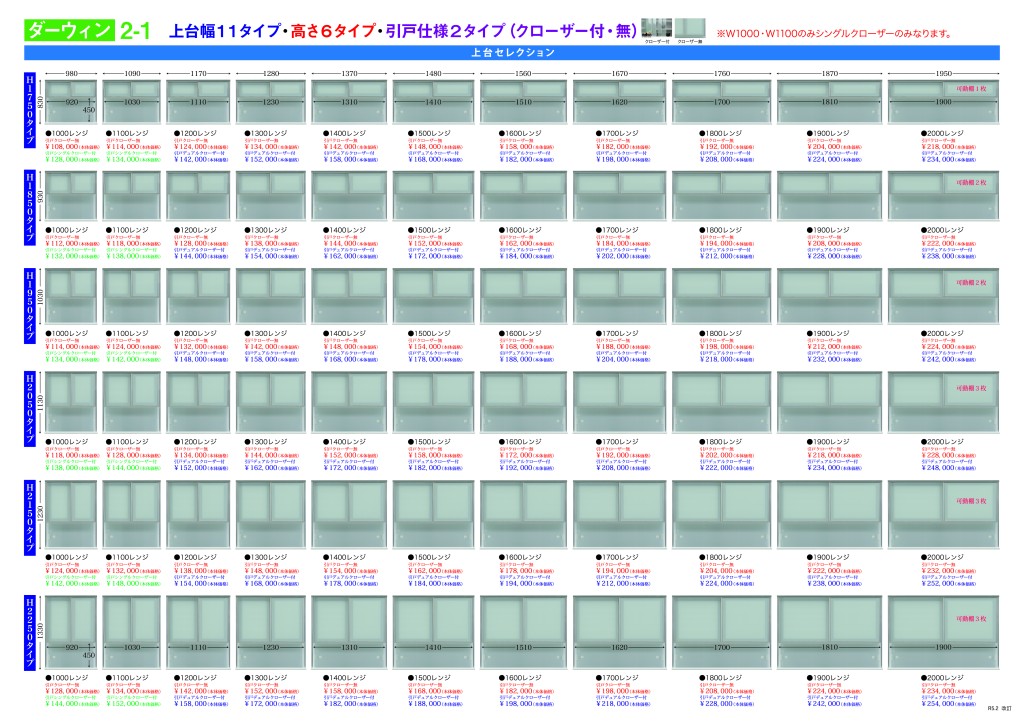Click the 可動棚2枚 label in H1850 row
The image size is (1024, 724).
pyautogui.click(x=971, y=183)
